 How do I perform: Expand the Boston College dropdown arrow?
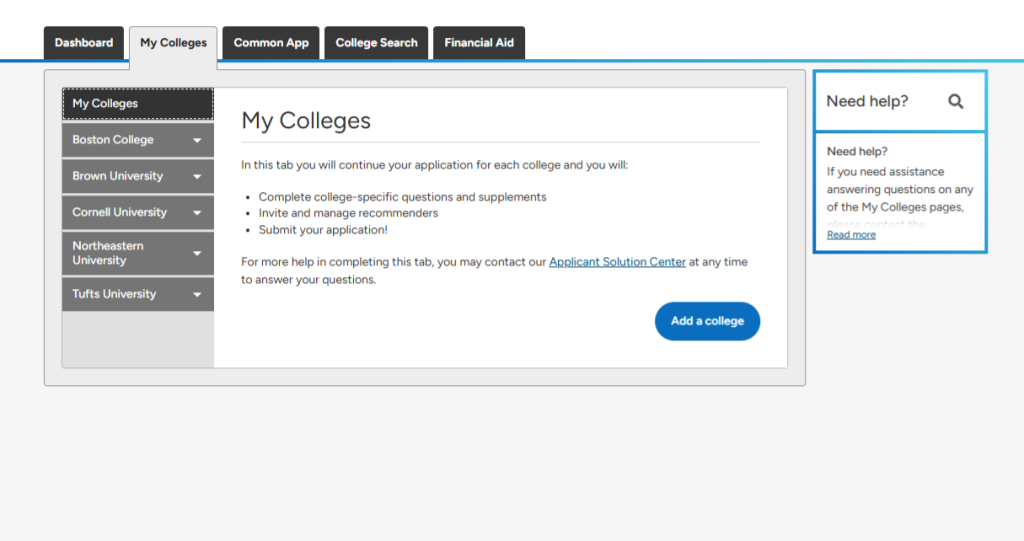point(197,140)
